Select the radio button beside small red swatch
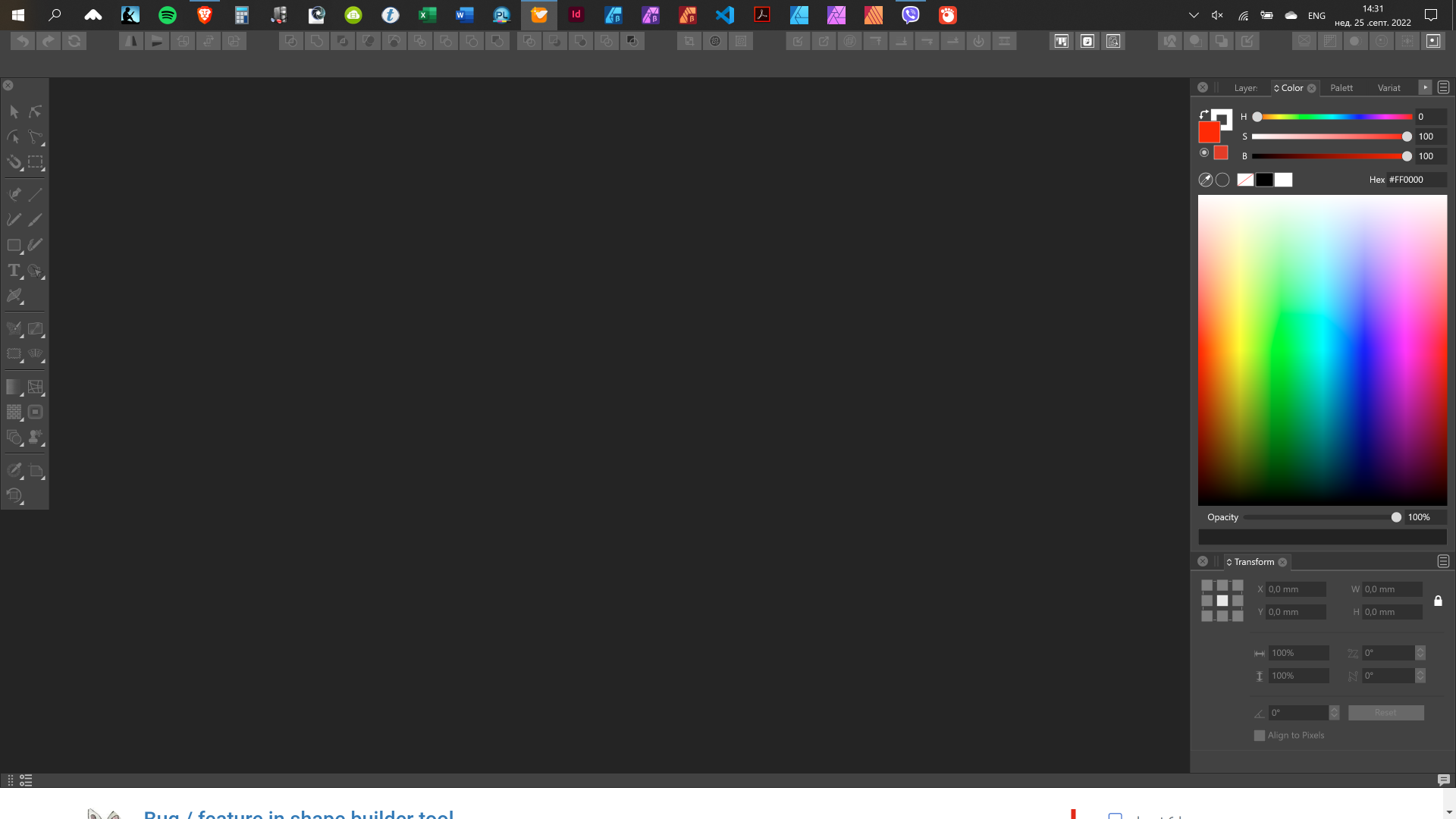1456x819 pixels. click(x=1204, y=153)
